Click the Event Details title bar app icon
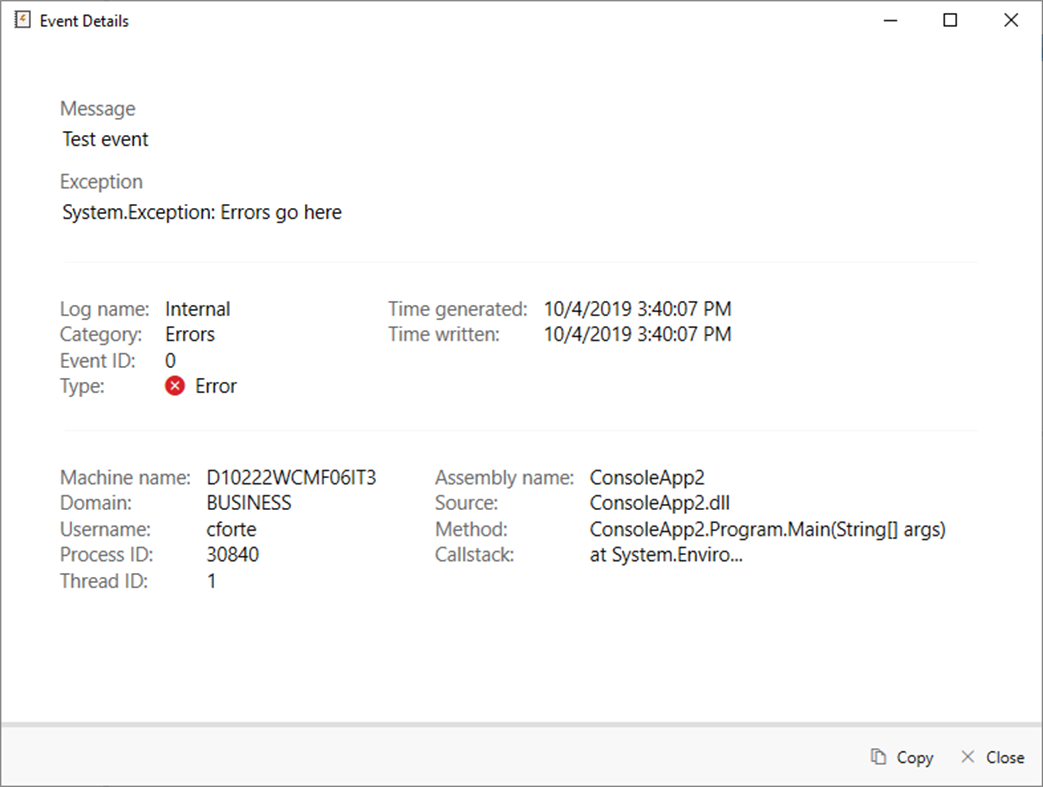 point(21,19)
